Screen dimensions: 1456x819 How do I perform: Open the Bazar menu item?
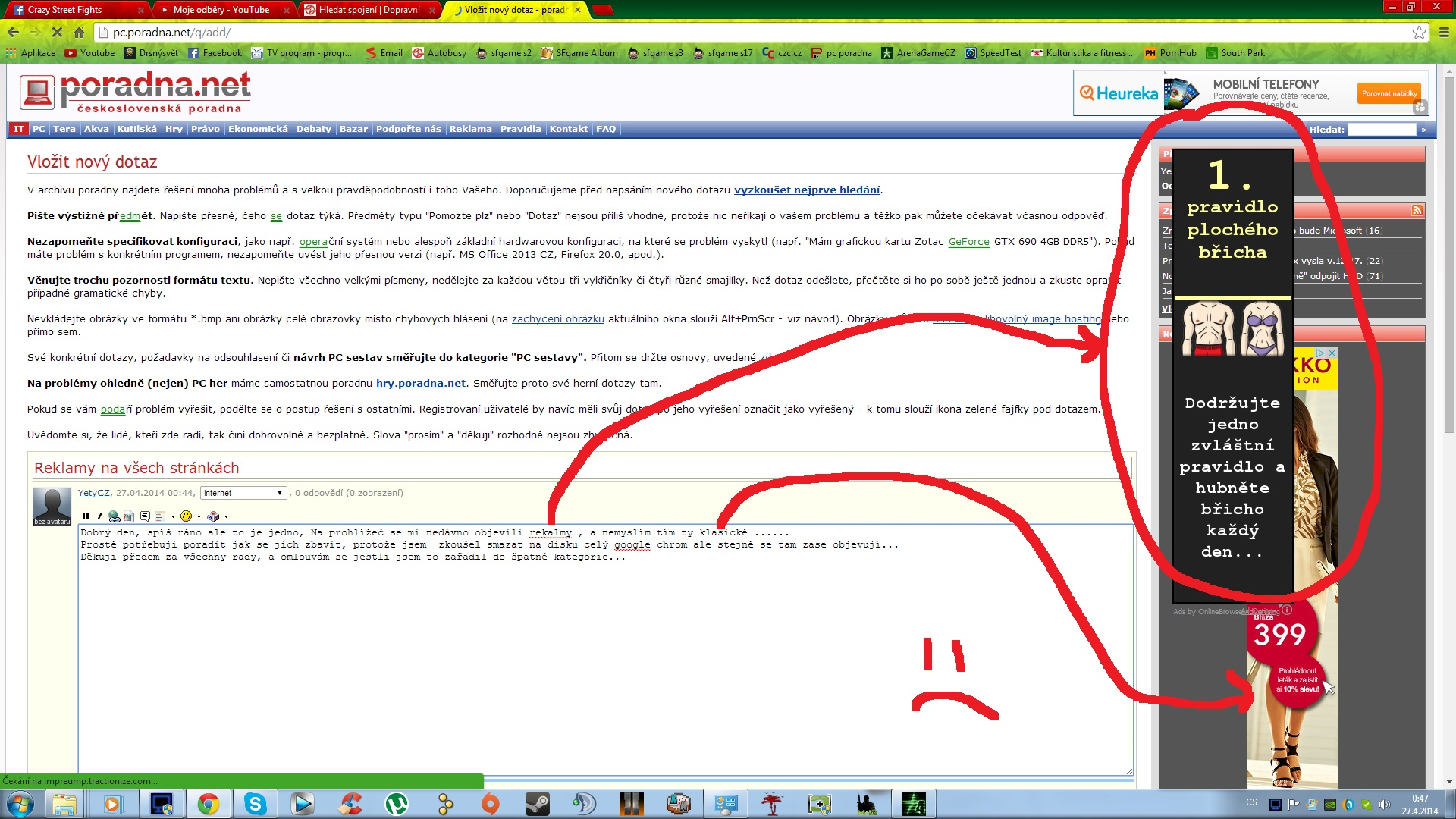(x=353, y=129)
